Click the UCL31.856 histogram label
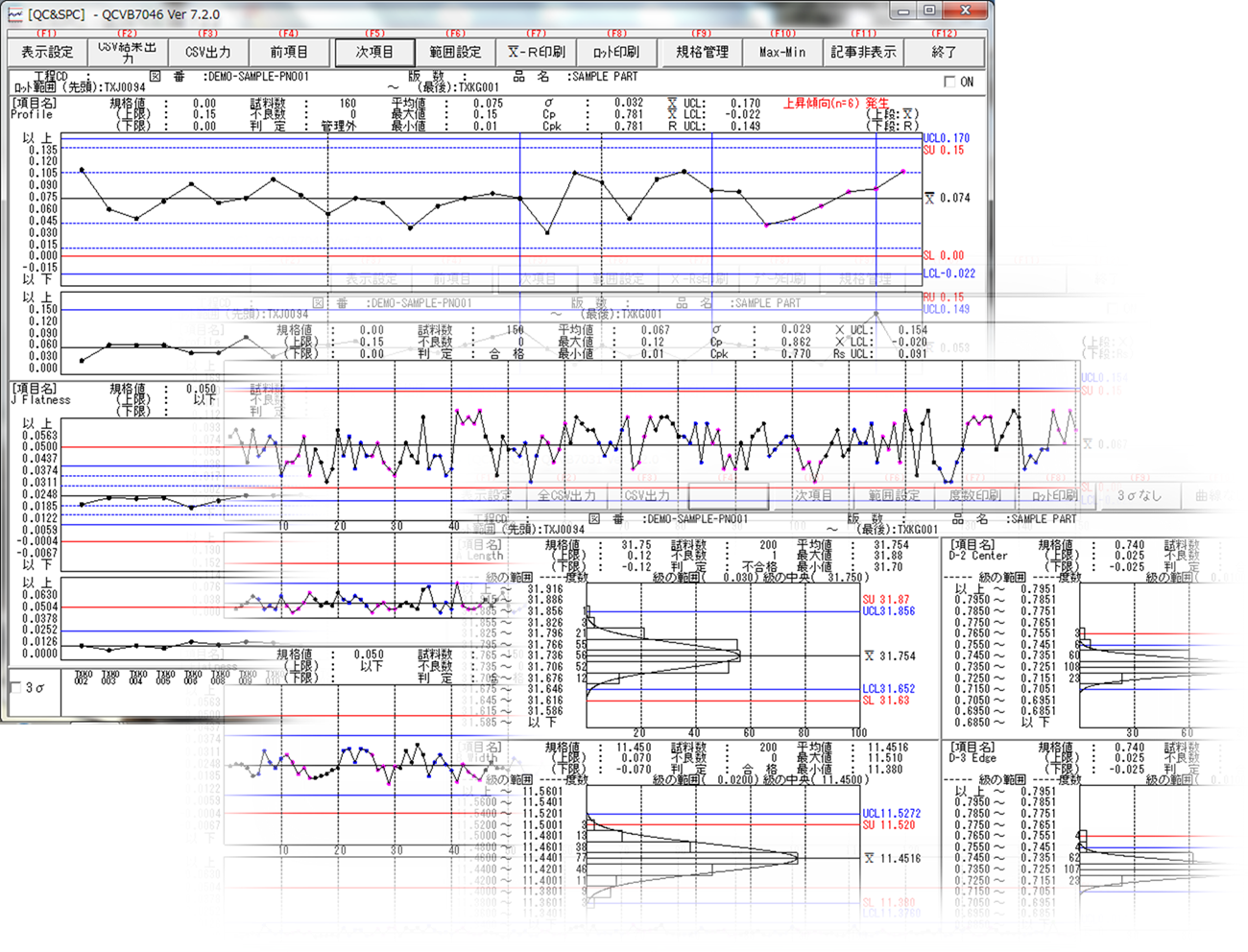Screen dimensions: 1248x952 (x=888, y=611)
